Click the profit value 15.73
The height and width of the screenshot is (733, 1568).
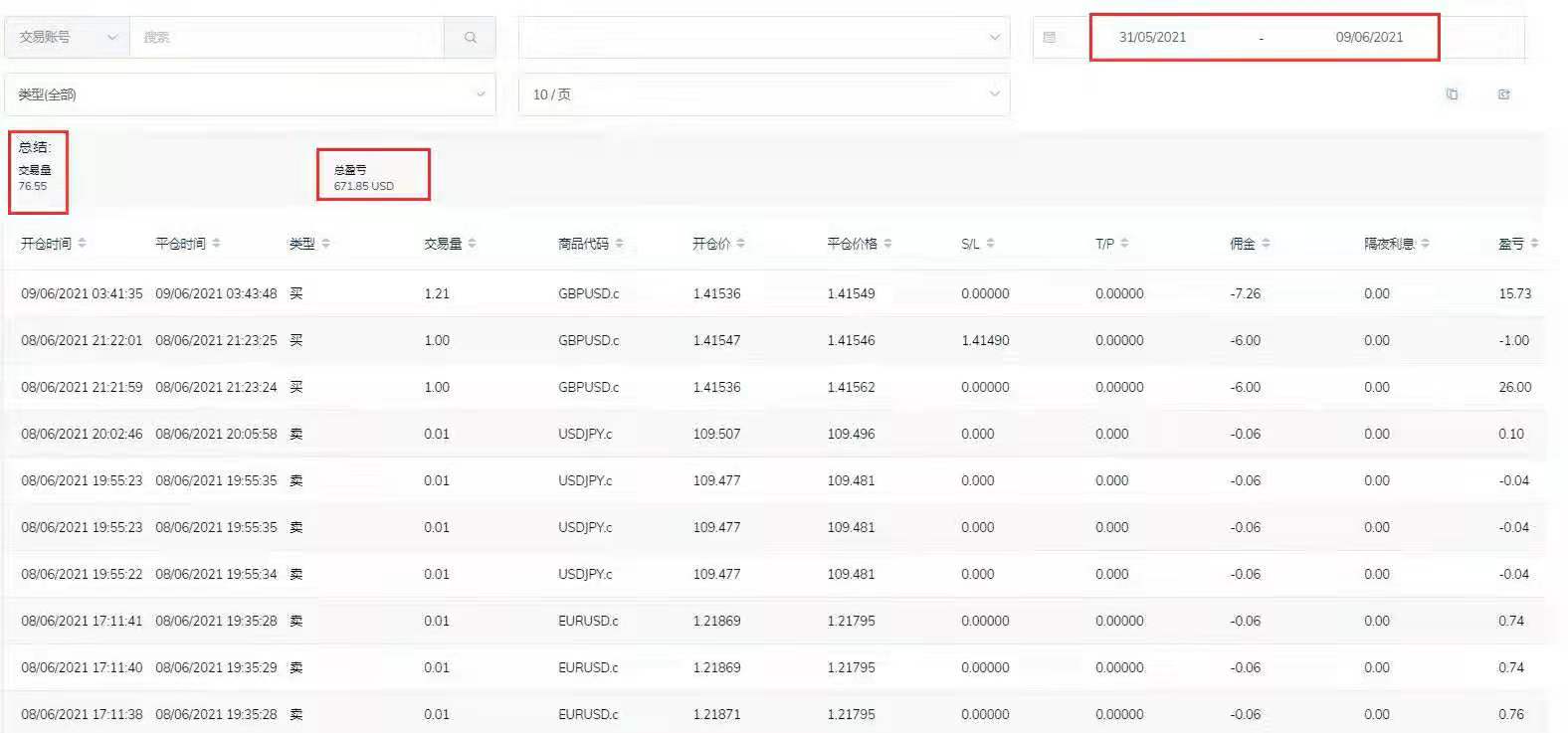click(1515, 294)
